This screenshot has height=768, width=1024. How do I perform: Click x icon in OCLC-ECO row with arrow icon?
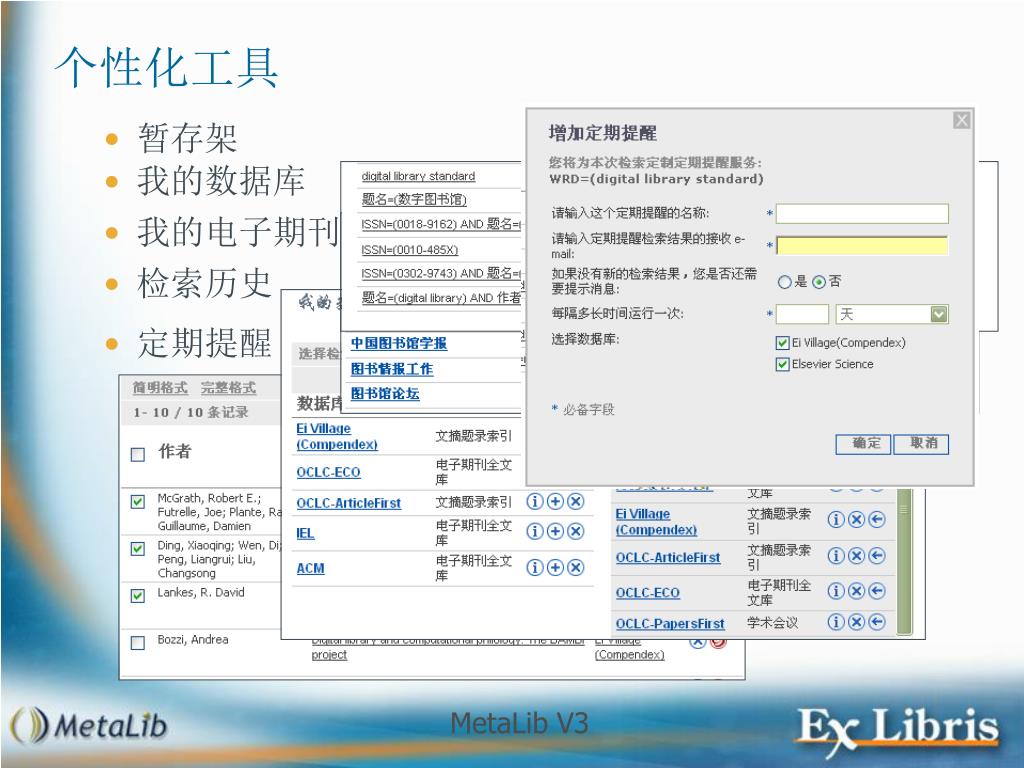point(856,591)
